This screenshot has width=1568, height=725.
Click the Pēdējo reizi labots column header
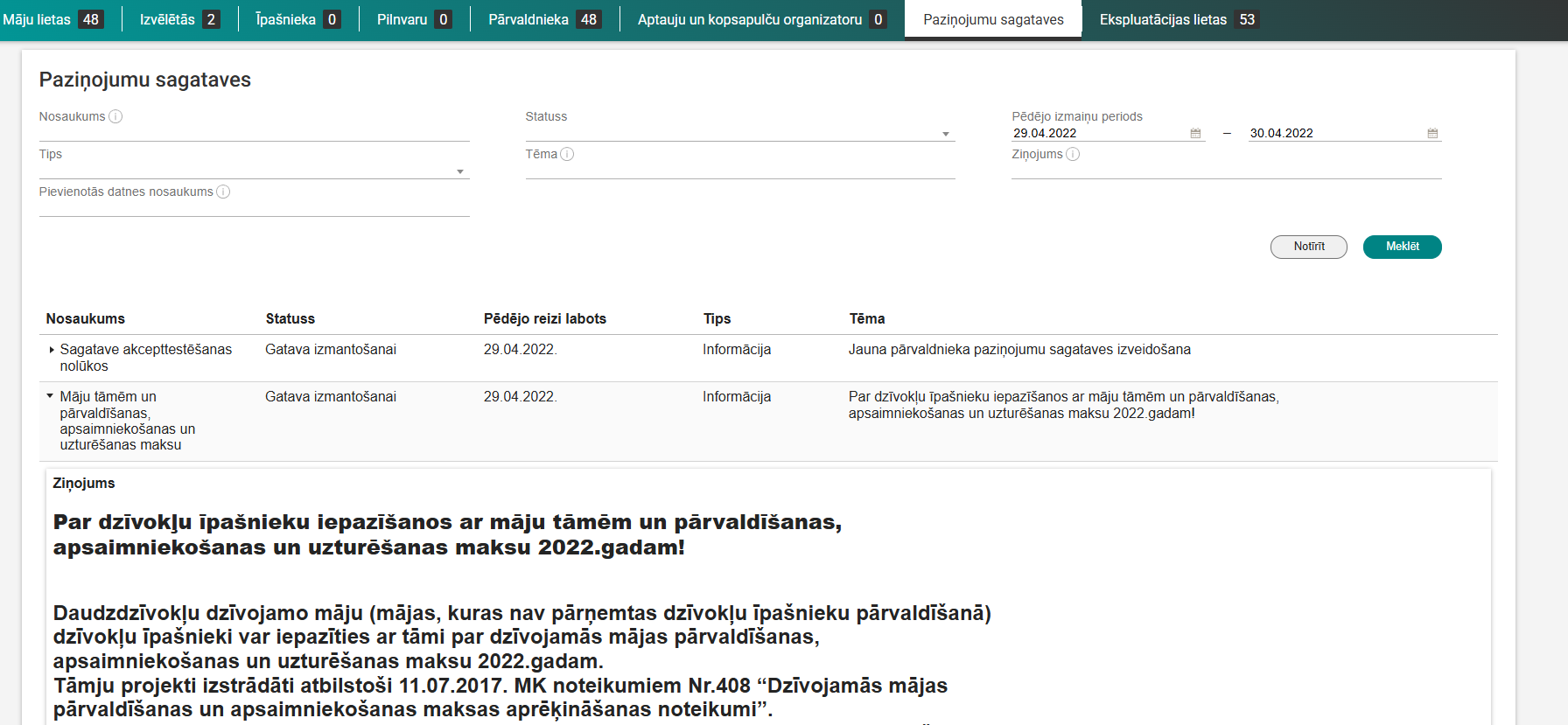(545, 319)
